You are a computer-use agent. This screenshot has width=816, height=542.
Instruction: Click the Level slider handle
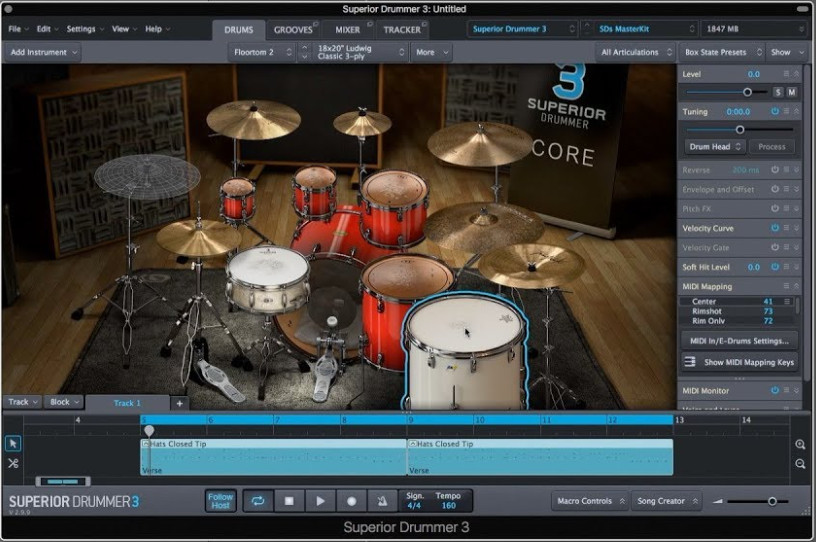pyautogui.click(x=747, y=92)
